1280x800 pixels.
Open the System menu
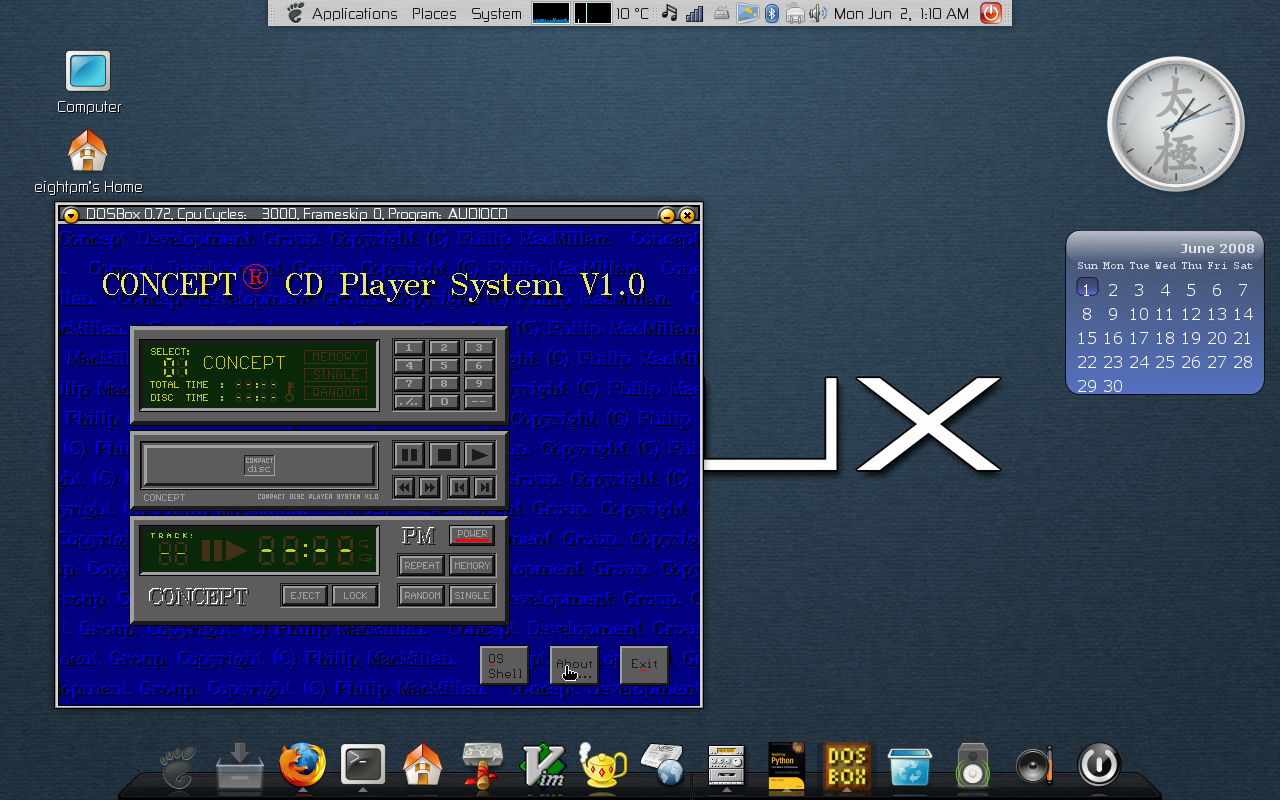click(x=496, y=14)
